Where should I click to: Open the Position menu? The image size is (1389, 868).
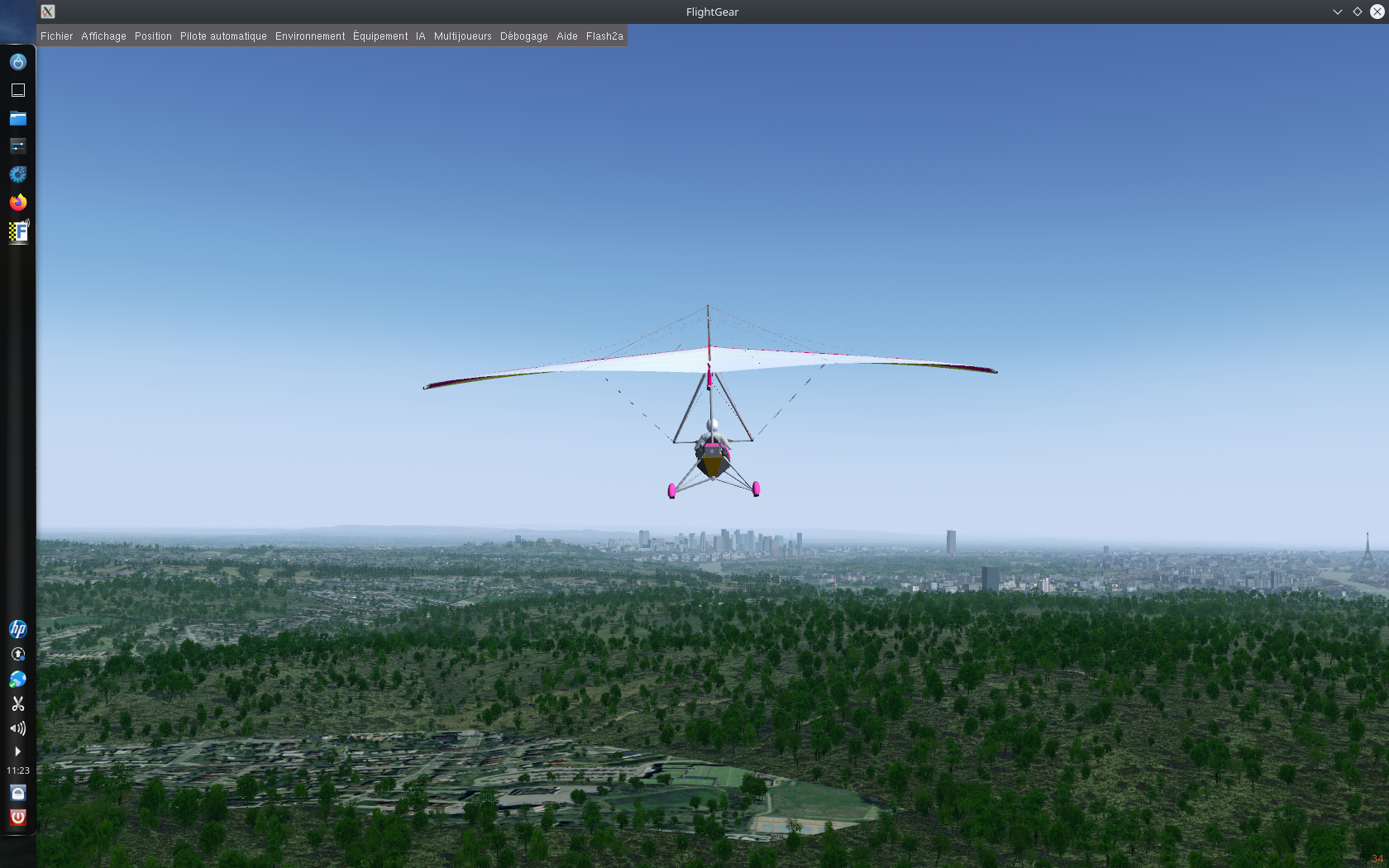[153, 36]
